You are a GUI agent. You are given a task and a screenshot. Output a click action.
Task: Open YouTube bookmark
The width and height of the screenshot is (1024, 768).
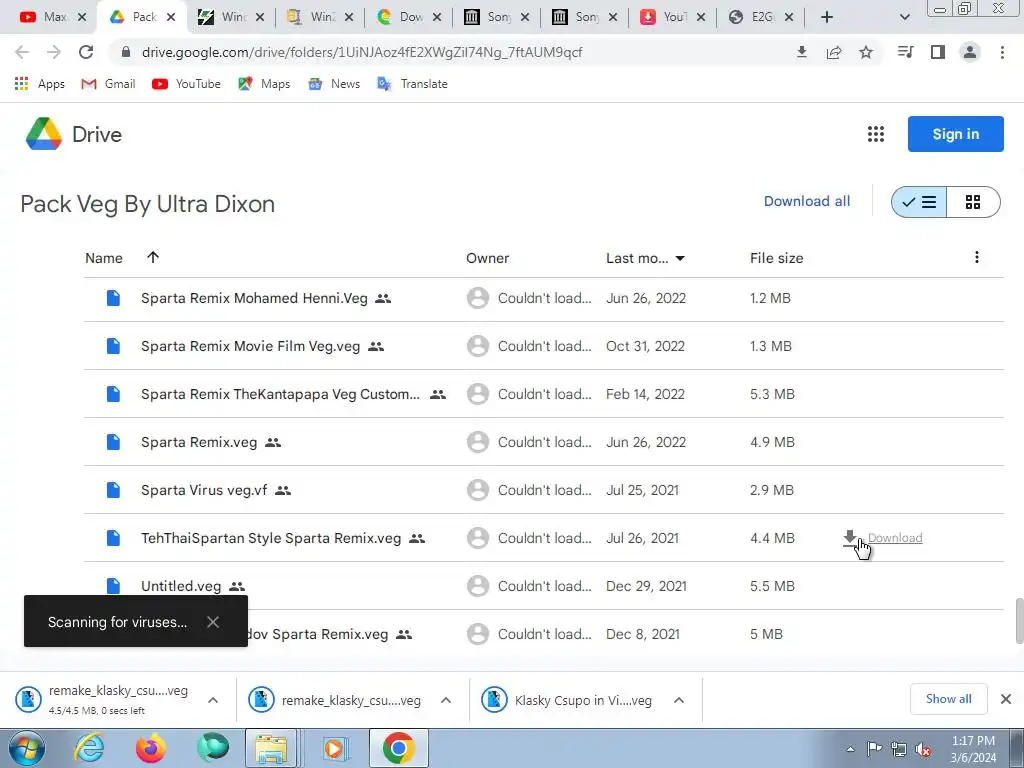coord(186,84)
